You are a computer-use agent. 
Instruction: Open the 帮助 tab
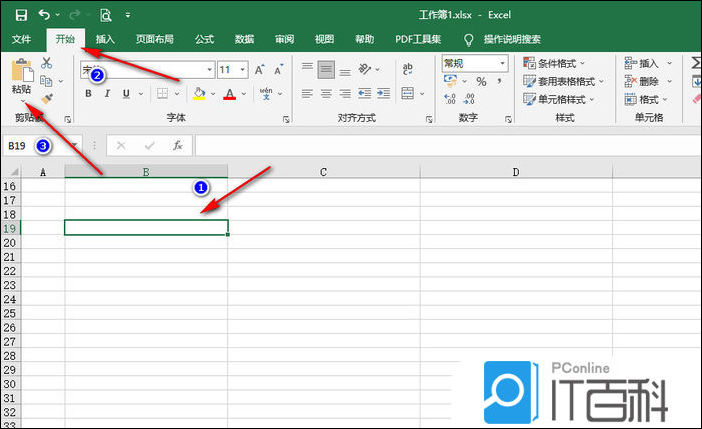pyautogui.click(x=364, y=39)
